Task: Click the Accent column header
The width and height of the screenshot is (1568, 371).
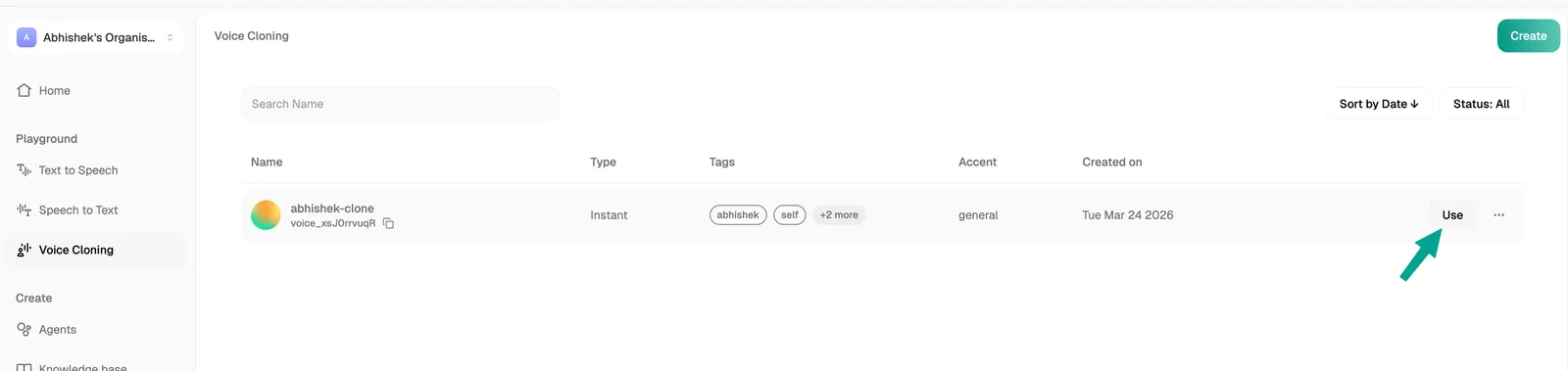Action: (x=977, y=162)
